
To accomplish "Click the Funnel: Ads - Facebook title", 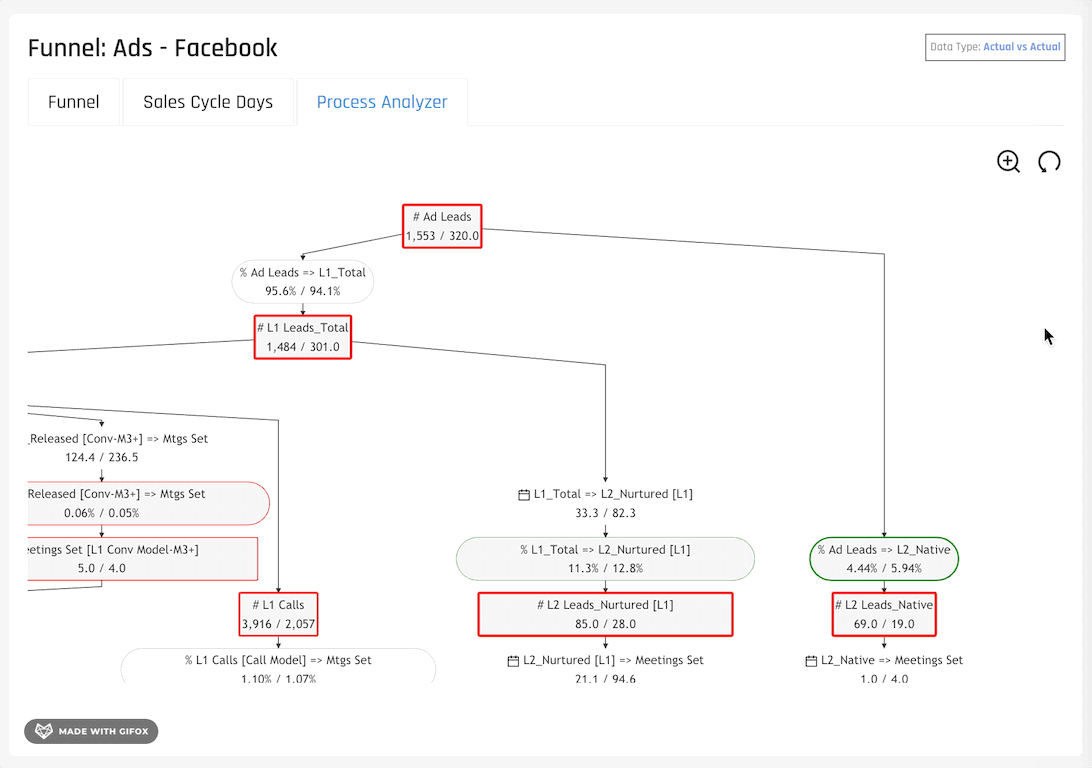I will point(153,48).
